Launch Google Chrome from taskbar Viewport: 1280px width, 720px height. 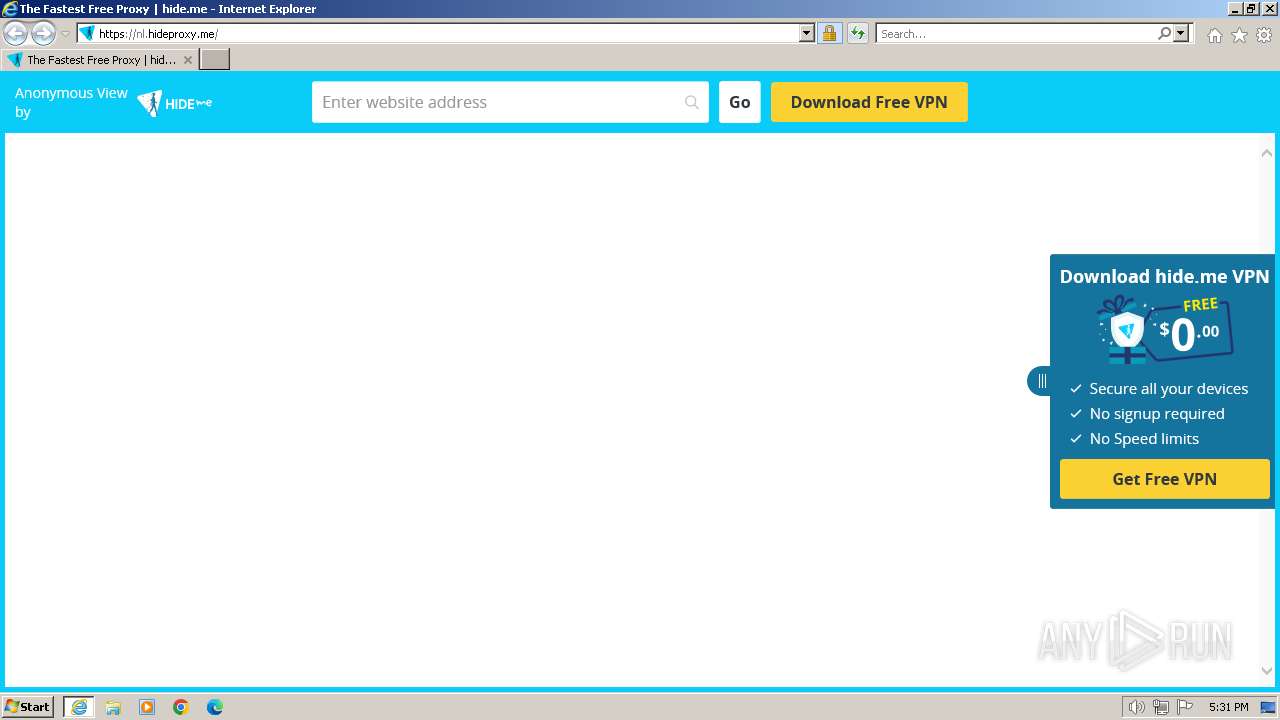(x=181, y=707)
